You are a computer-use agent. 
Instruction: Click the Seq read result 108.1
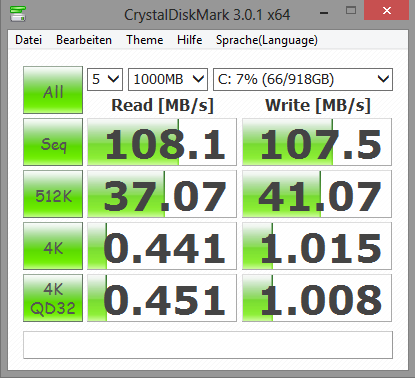point(162,142)
